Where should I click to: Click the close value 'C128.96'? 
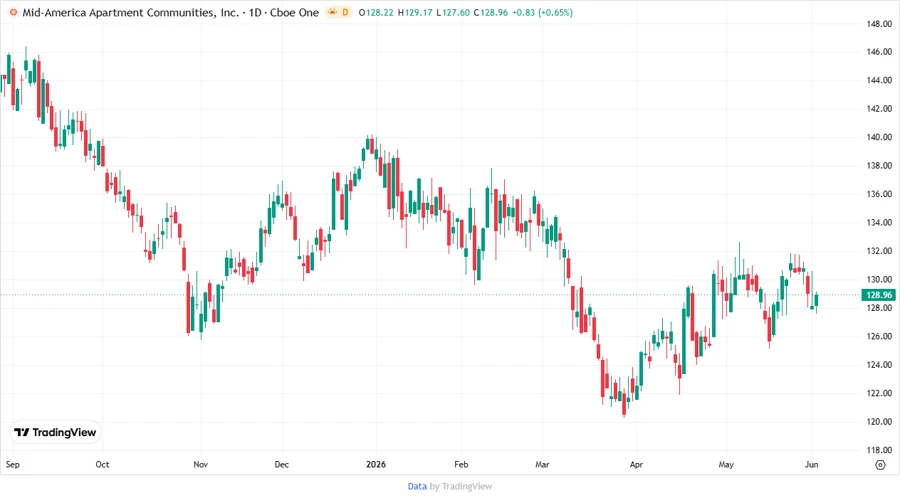491,13
